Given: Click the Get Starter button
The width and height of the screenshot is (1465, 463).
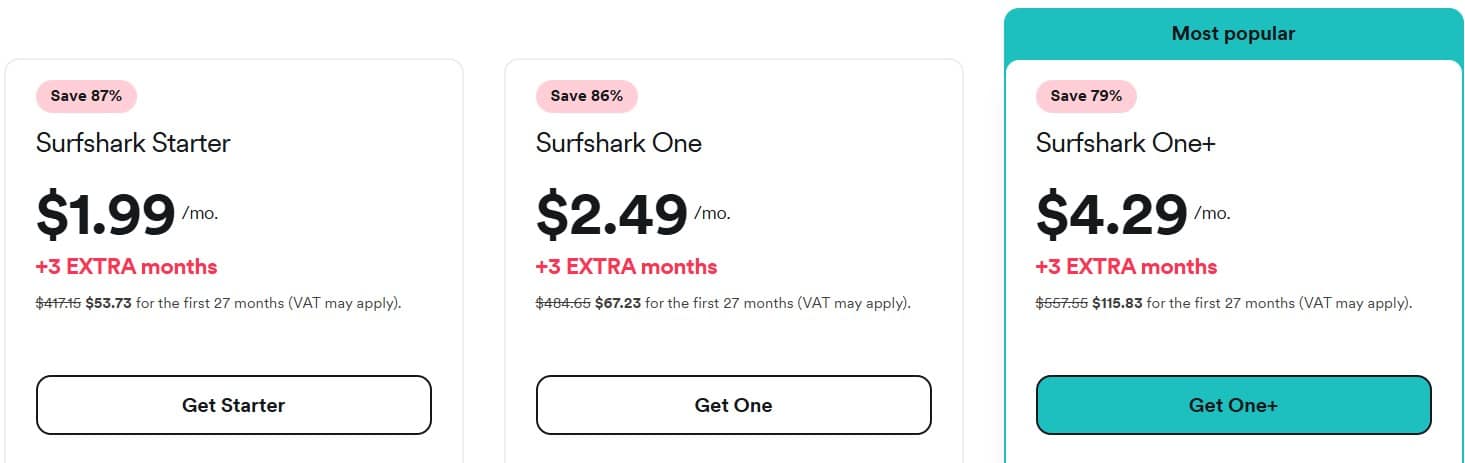Looking at the screenshot, I should (234, 405).
